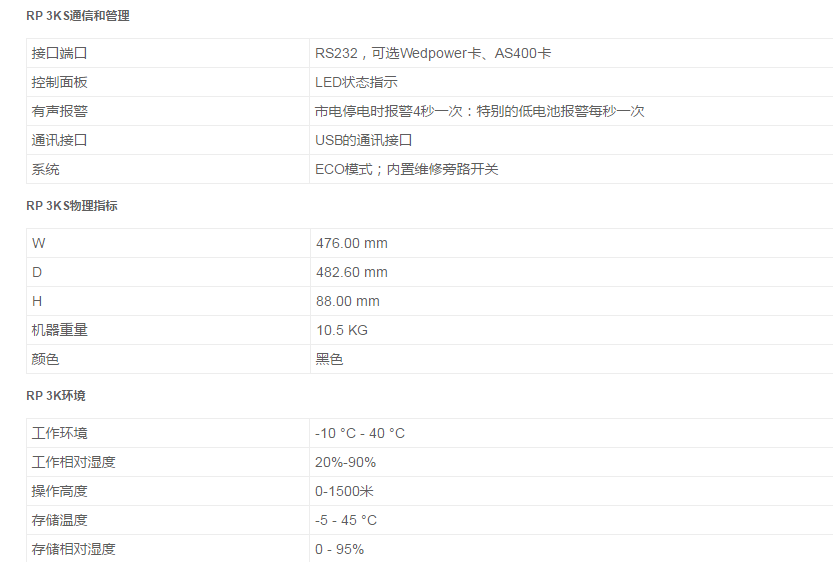Screen dimensions: 833x562
Task: Click the depth value '482.60 mm'
Action: pyautogui.click(x=351, y=272)
